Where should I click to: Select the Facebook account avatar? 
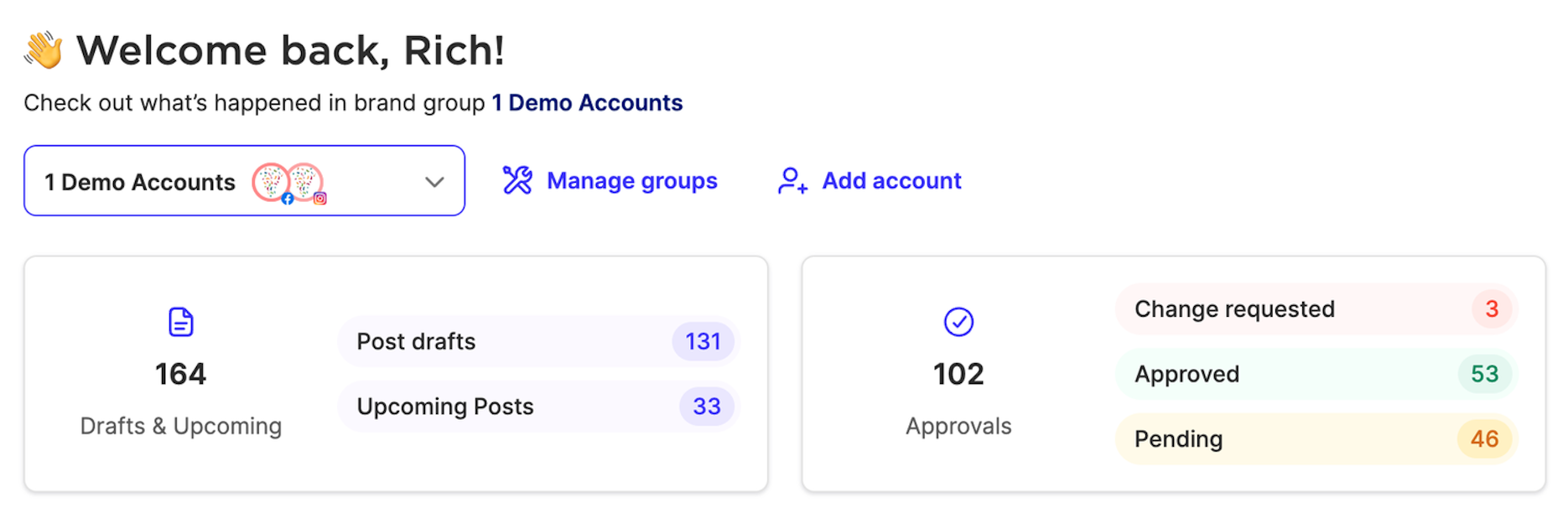click(x=271, y=182)
